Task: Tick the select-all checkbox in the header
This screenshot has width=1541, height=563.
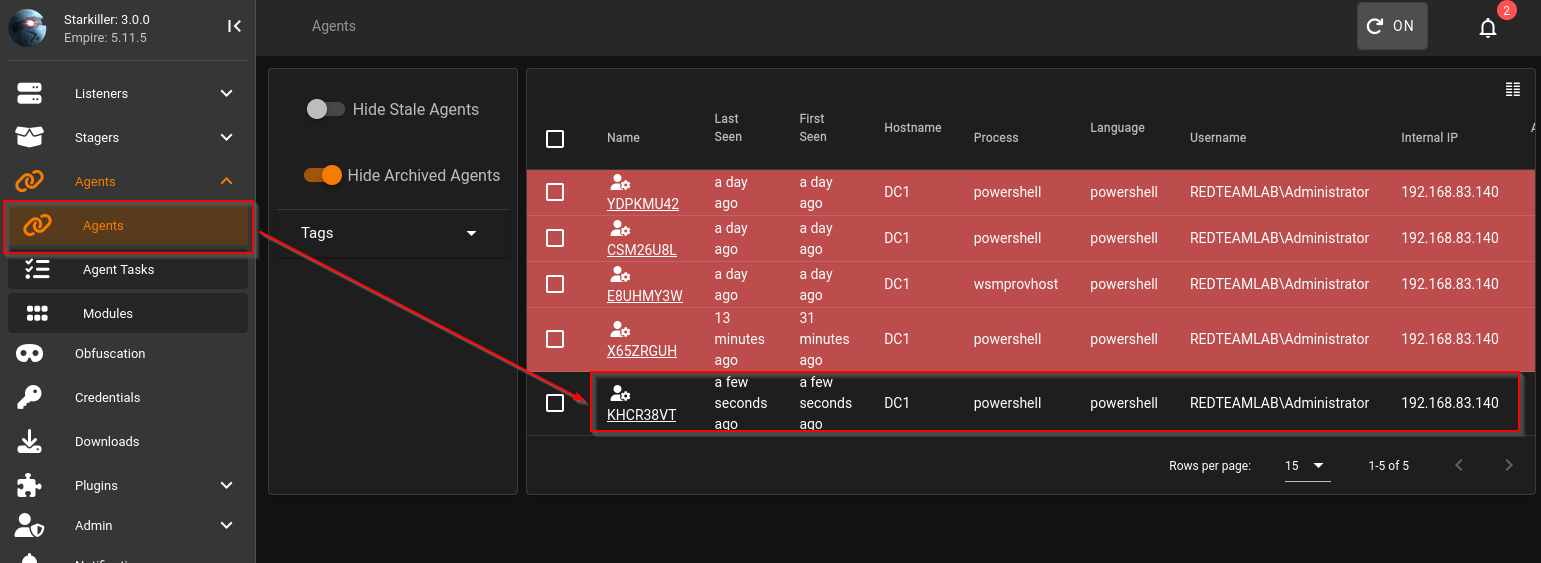Action: click(x=555, y=139)
